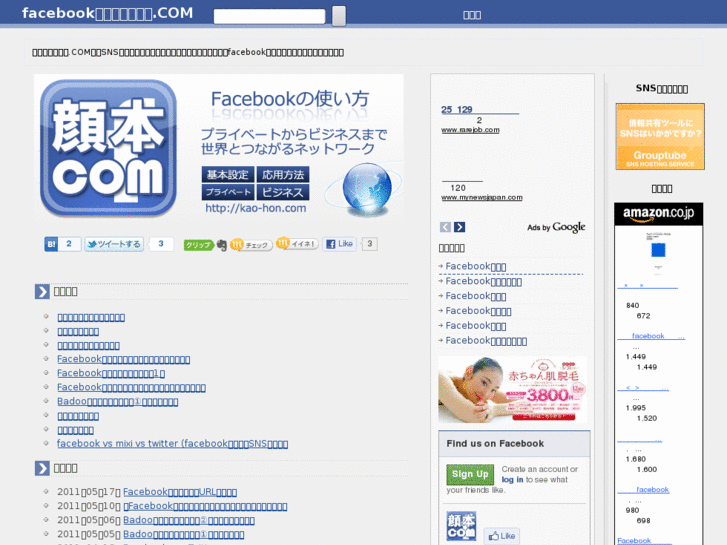Click the globe image in banner

(x=367, y=189)
